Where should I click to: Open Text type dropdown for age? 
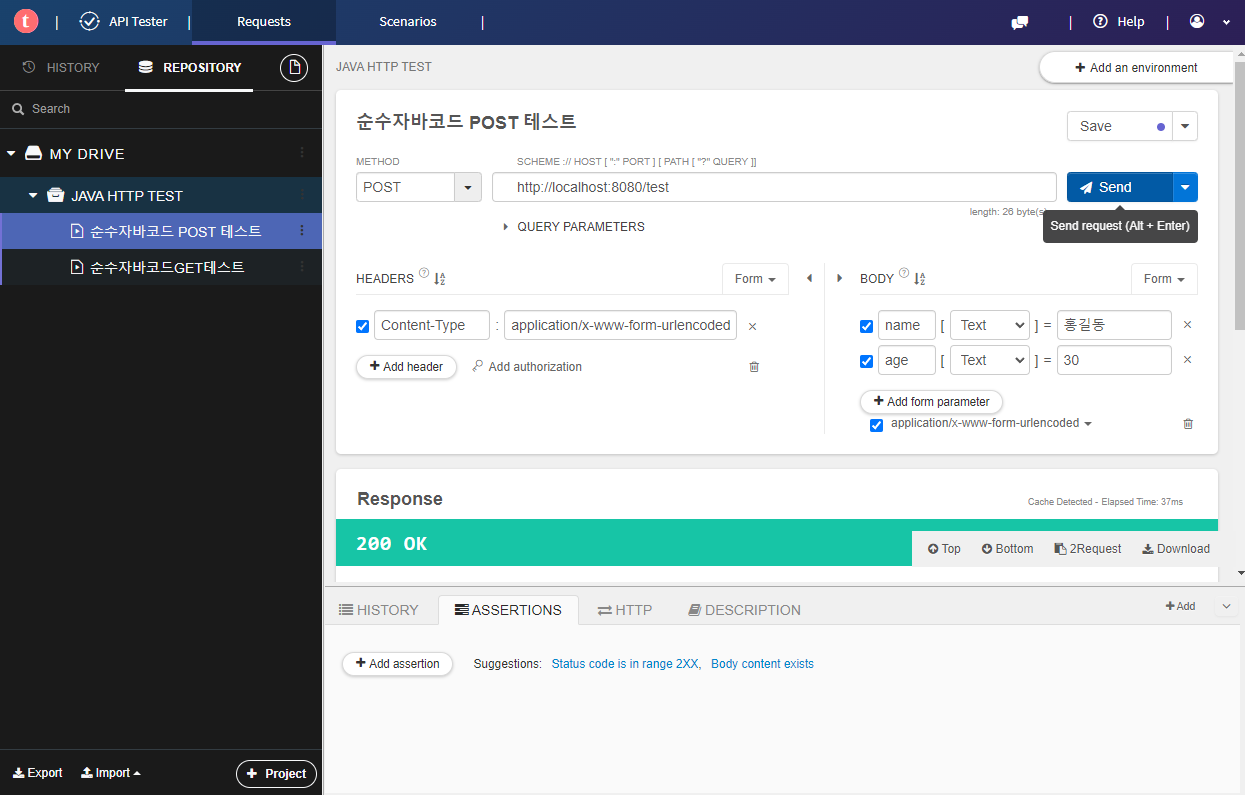(x=990, y=360)
